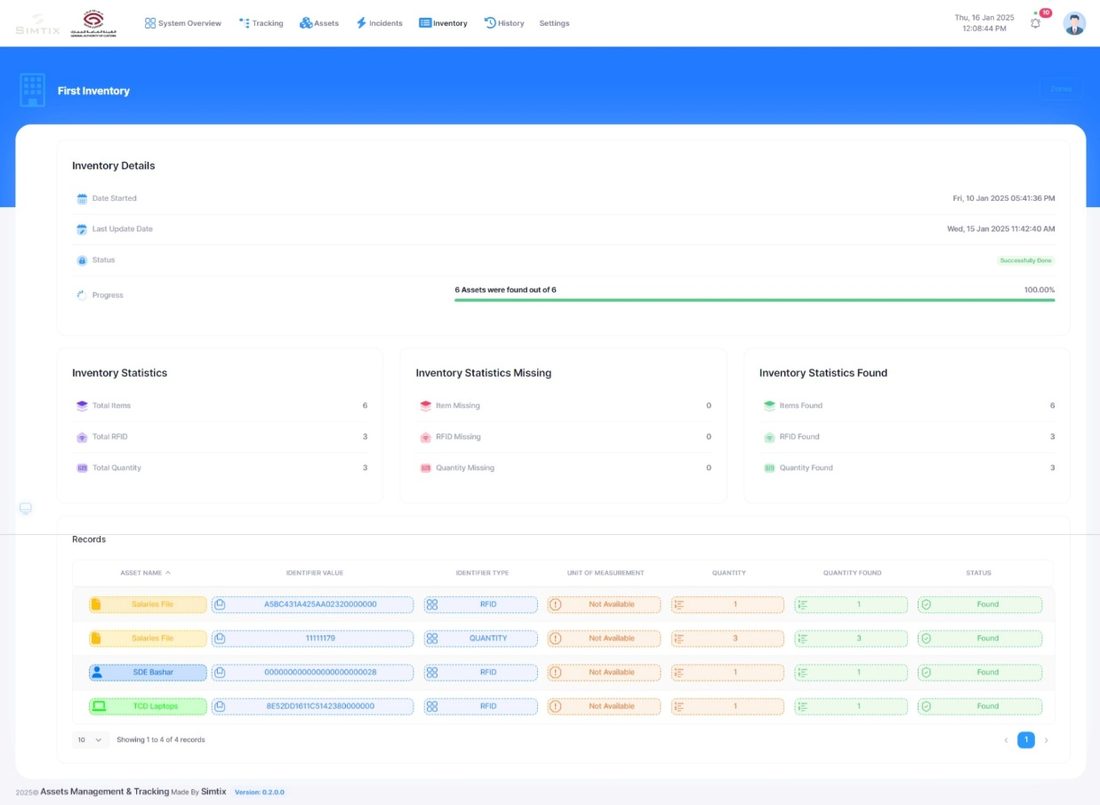Click the Simtix logo

click(37, 26)
